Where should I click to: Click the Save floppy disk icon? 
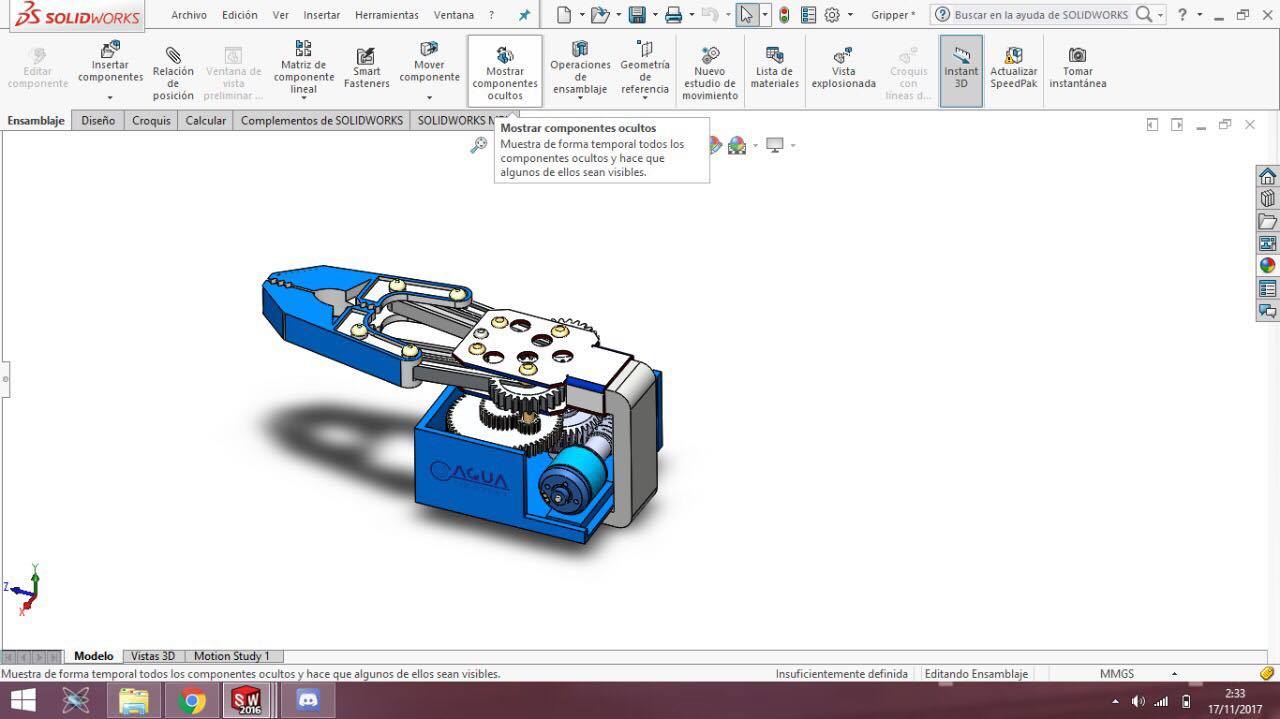(x=636, y=15)
